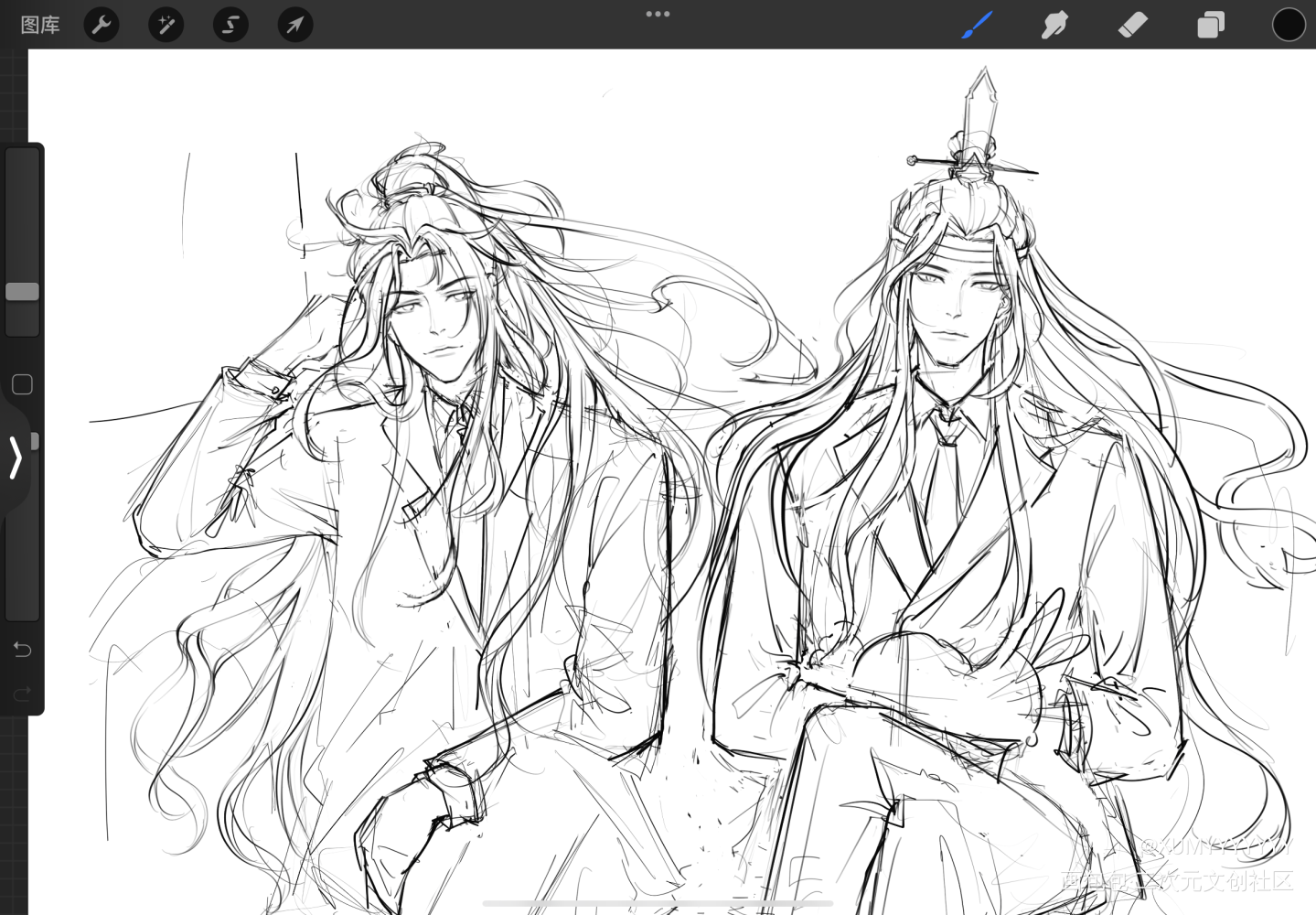
Task: Tap the three-dot multitasking menu at top
Action: 658,14
